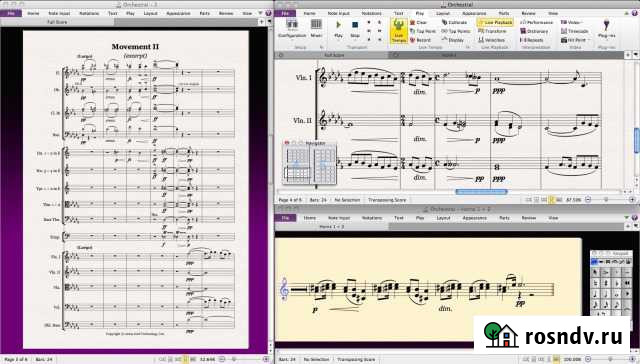Click 'Page 4 of 6' in the status bar

(291, 200)
